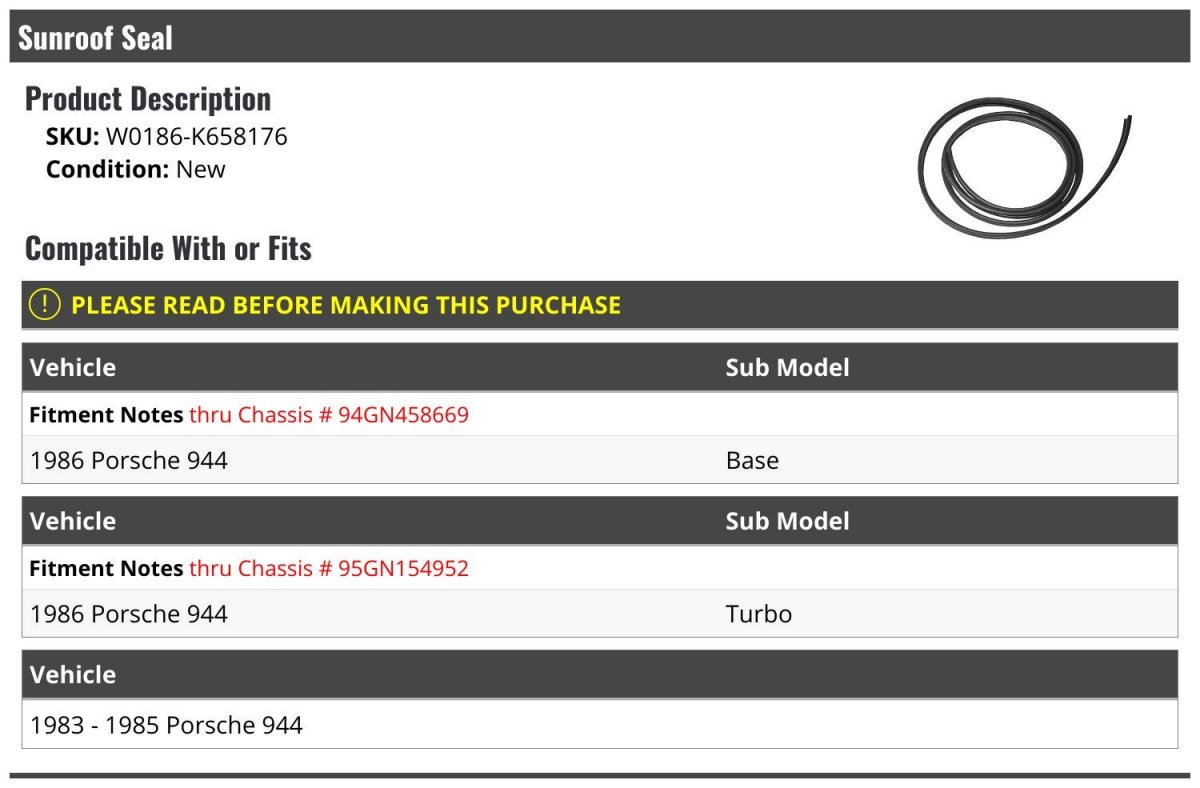Viewport: 1200px width, 788px height.
Task: Click the Base sub model cell
Action: 752,460
